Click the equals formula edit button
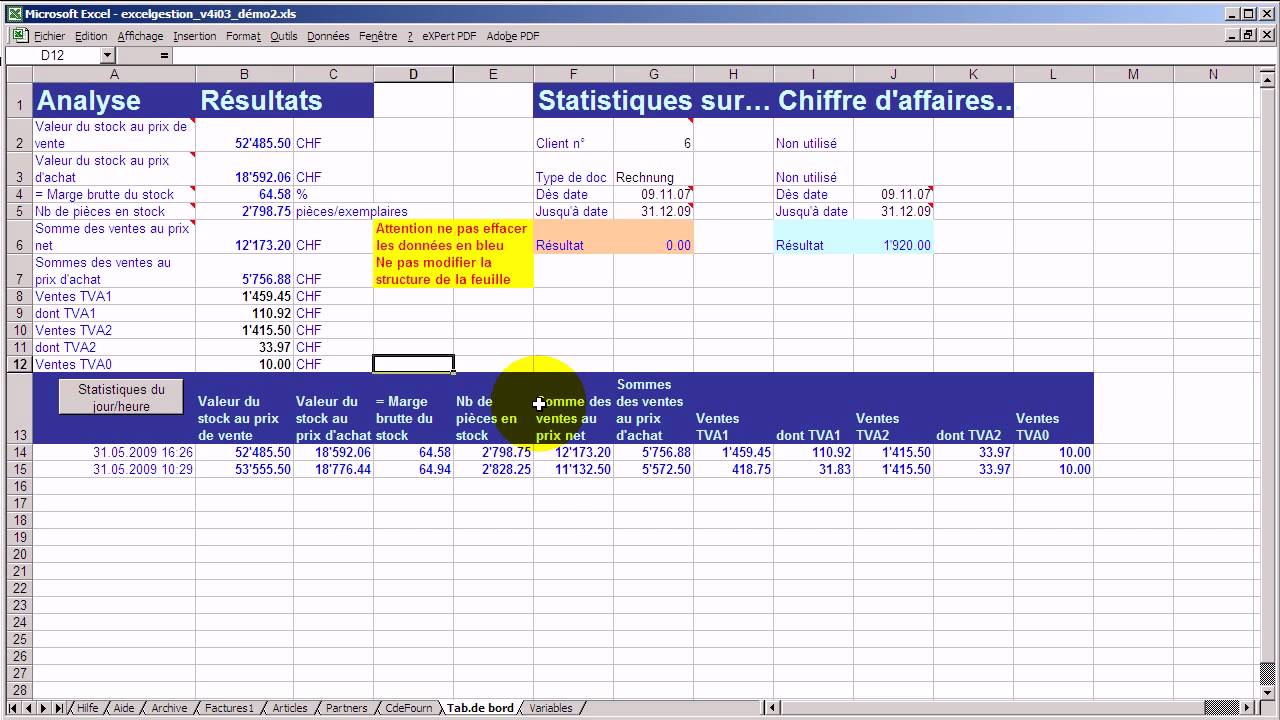This screenshot has width=1280, height=720. click(x=164, y=56)
